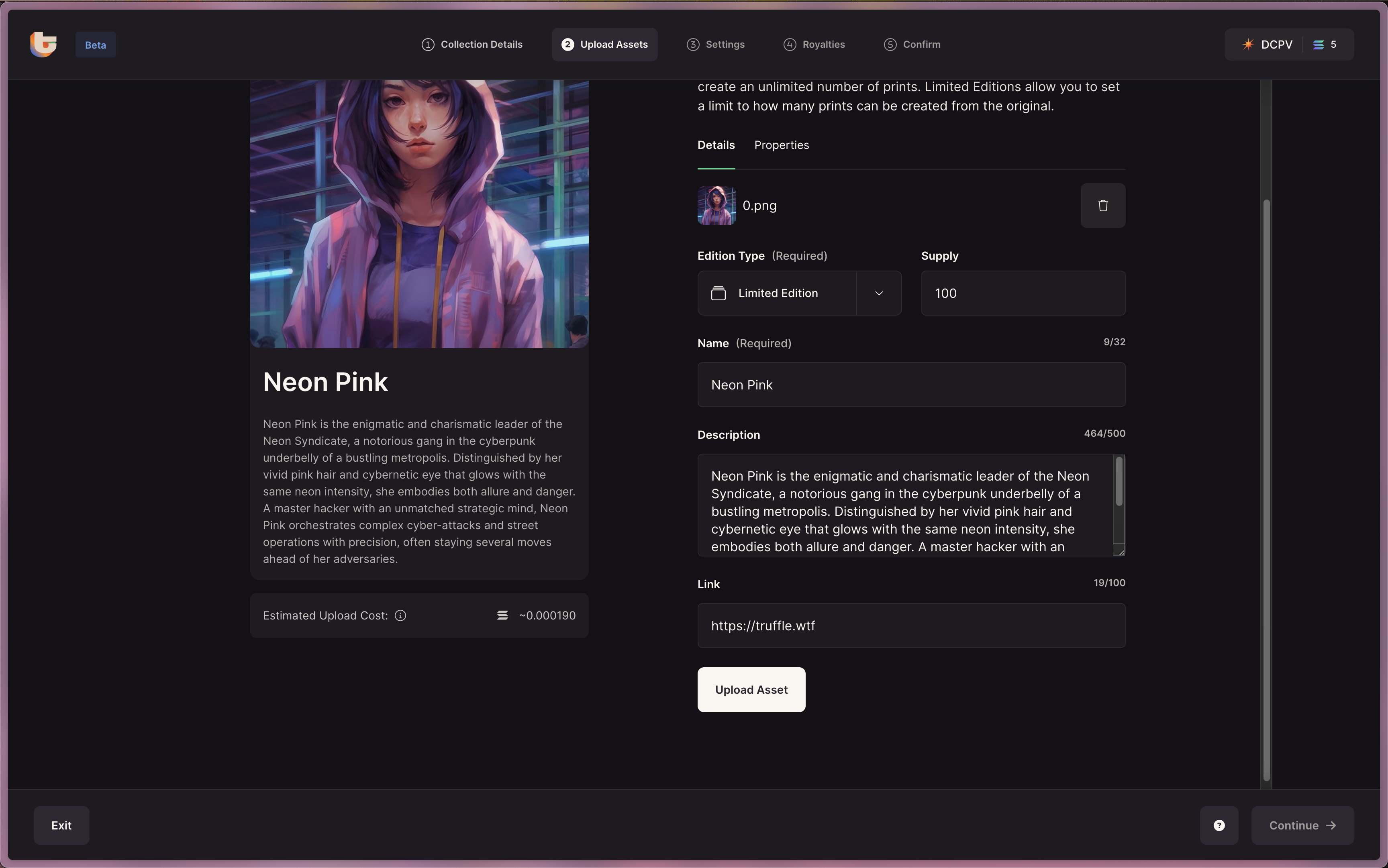Click the 0.png file thumbnail
Screen dimensions: 1388x868
[x=716, y=206]
